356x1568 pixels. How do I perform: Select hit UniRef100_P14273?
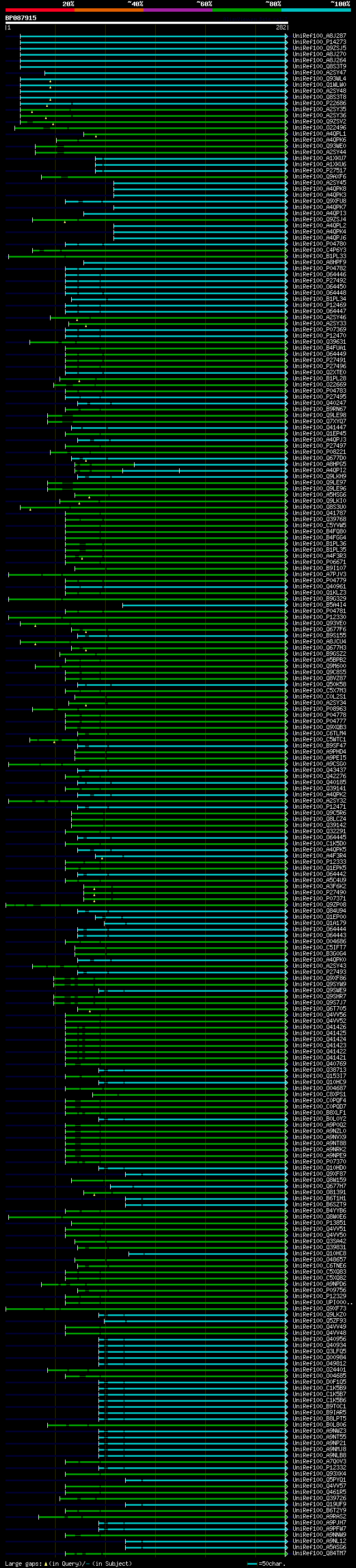(319, 42)
